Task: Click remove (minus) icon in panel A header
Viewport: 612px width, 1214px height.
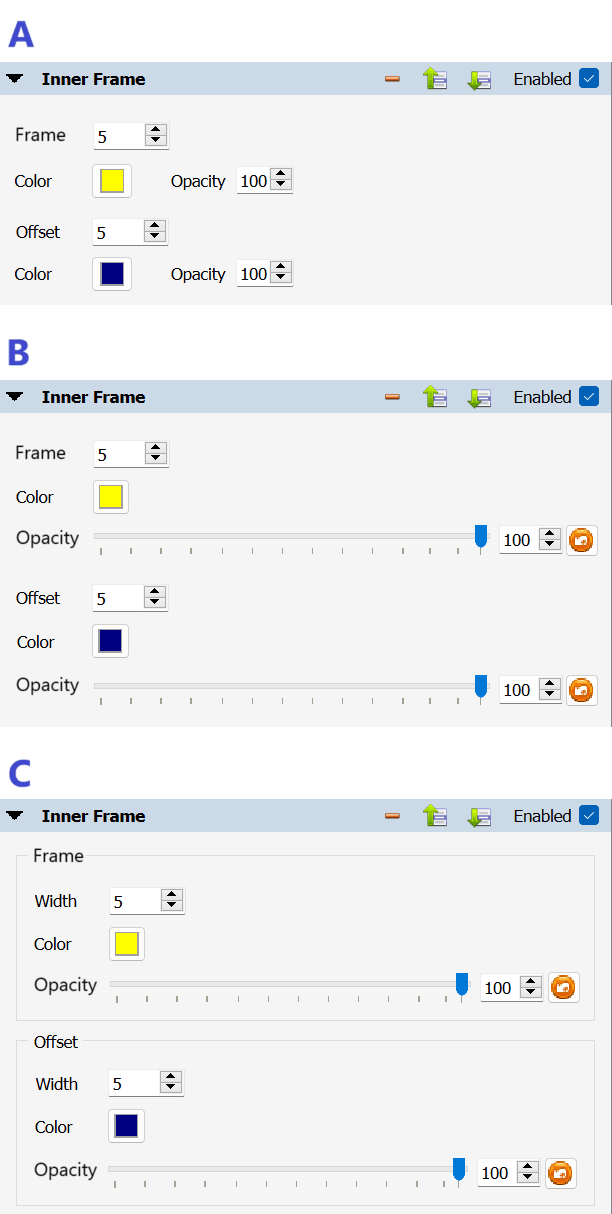Action: point(392,80)
